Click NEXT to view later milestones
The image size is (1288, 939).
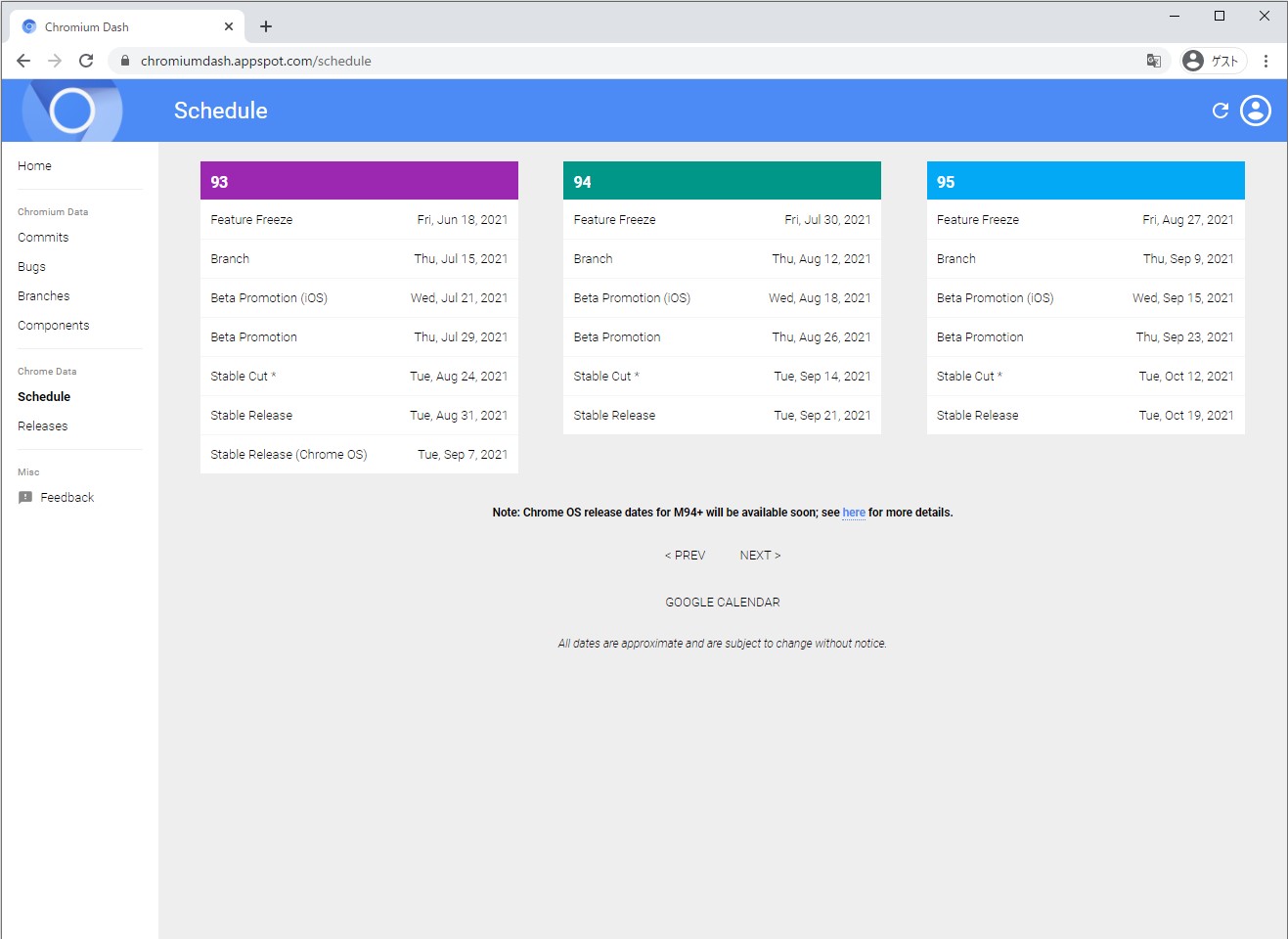click(759, 555)
